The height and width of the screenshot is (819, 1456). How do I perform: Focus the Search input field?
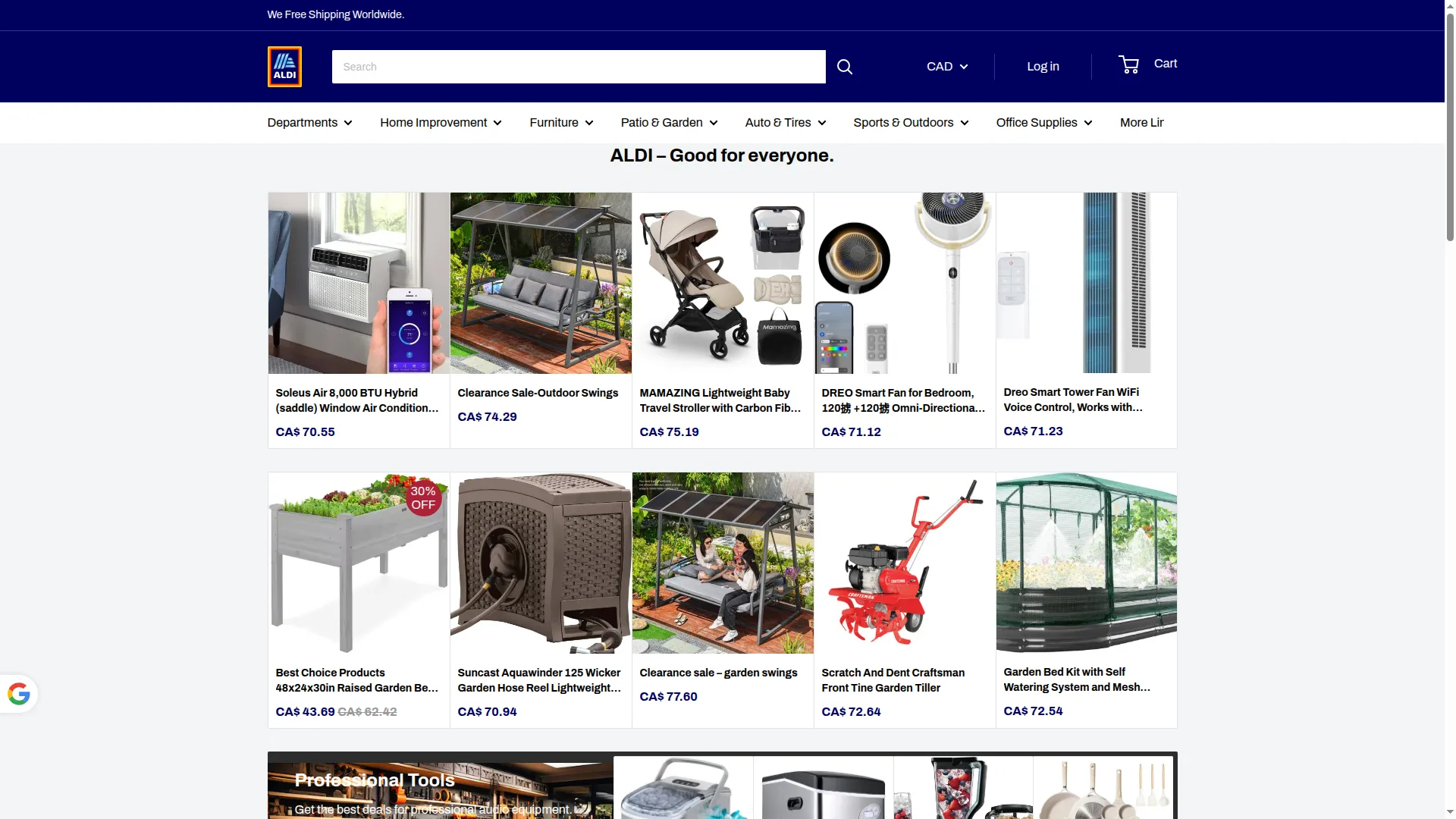click(x=579, y=67)
